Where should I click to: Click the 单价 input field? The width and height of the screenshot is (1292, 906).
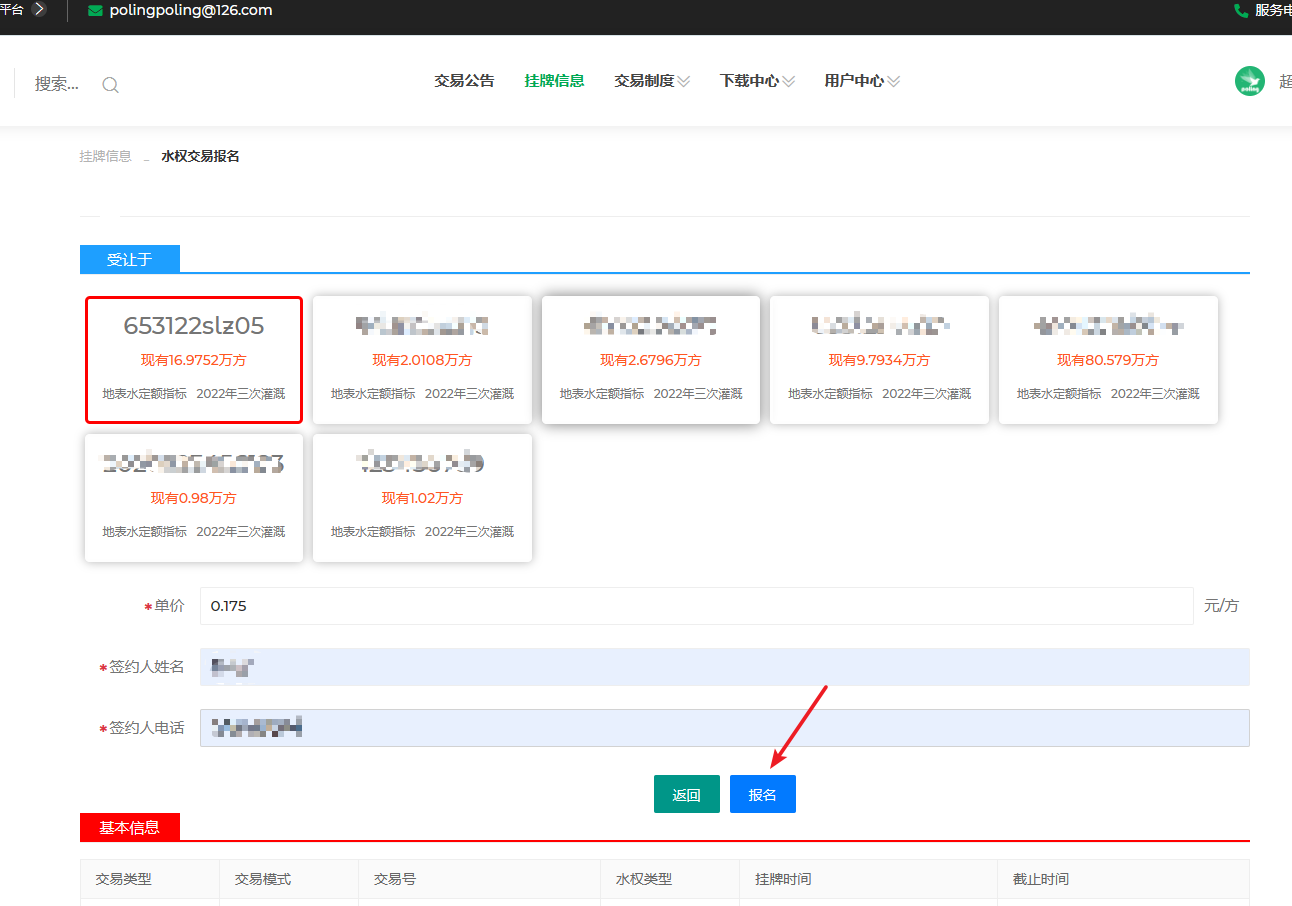(696, 606)
